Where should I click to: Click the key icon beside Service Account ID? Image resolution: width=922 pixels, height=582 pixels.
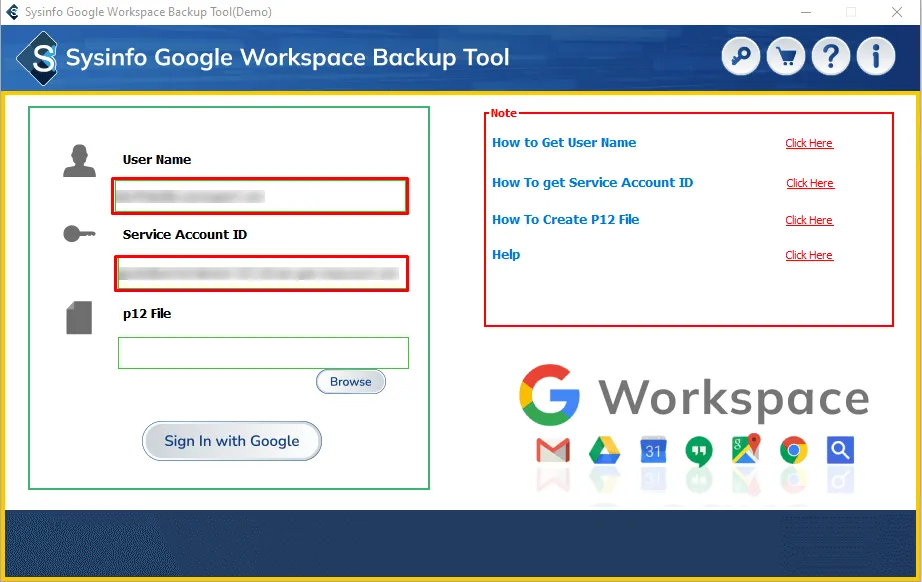[x=79, y=233]
